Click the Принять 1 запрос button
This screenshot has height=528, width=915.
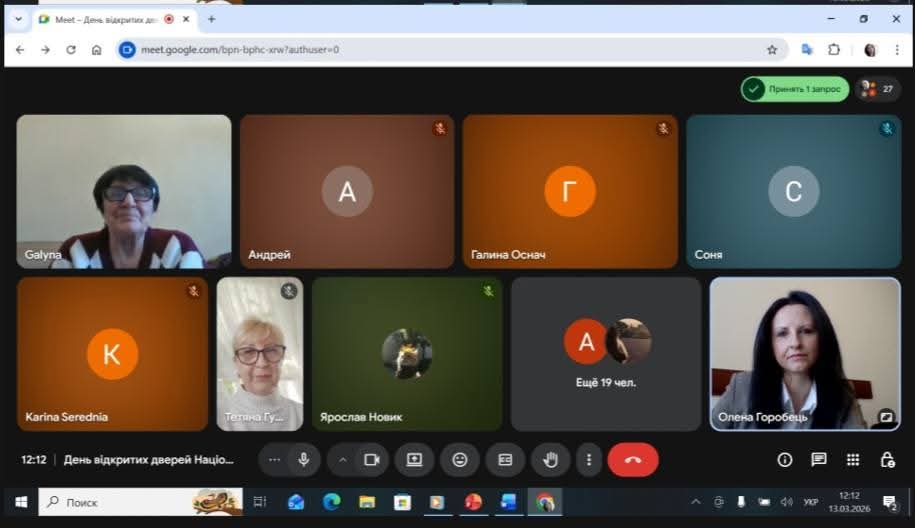point(795,89)
